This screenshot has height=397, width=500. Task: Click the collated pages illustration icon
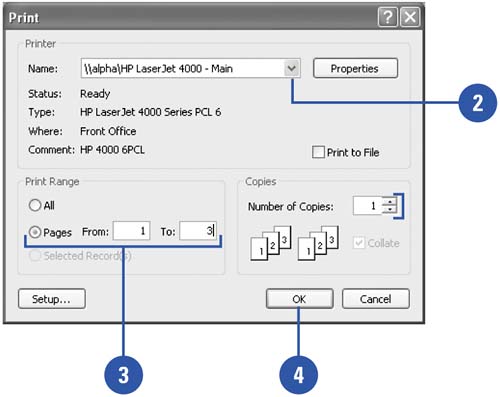tap(271, 243)
